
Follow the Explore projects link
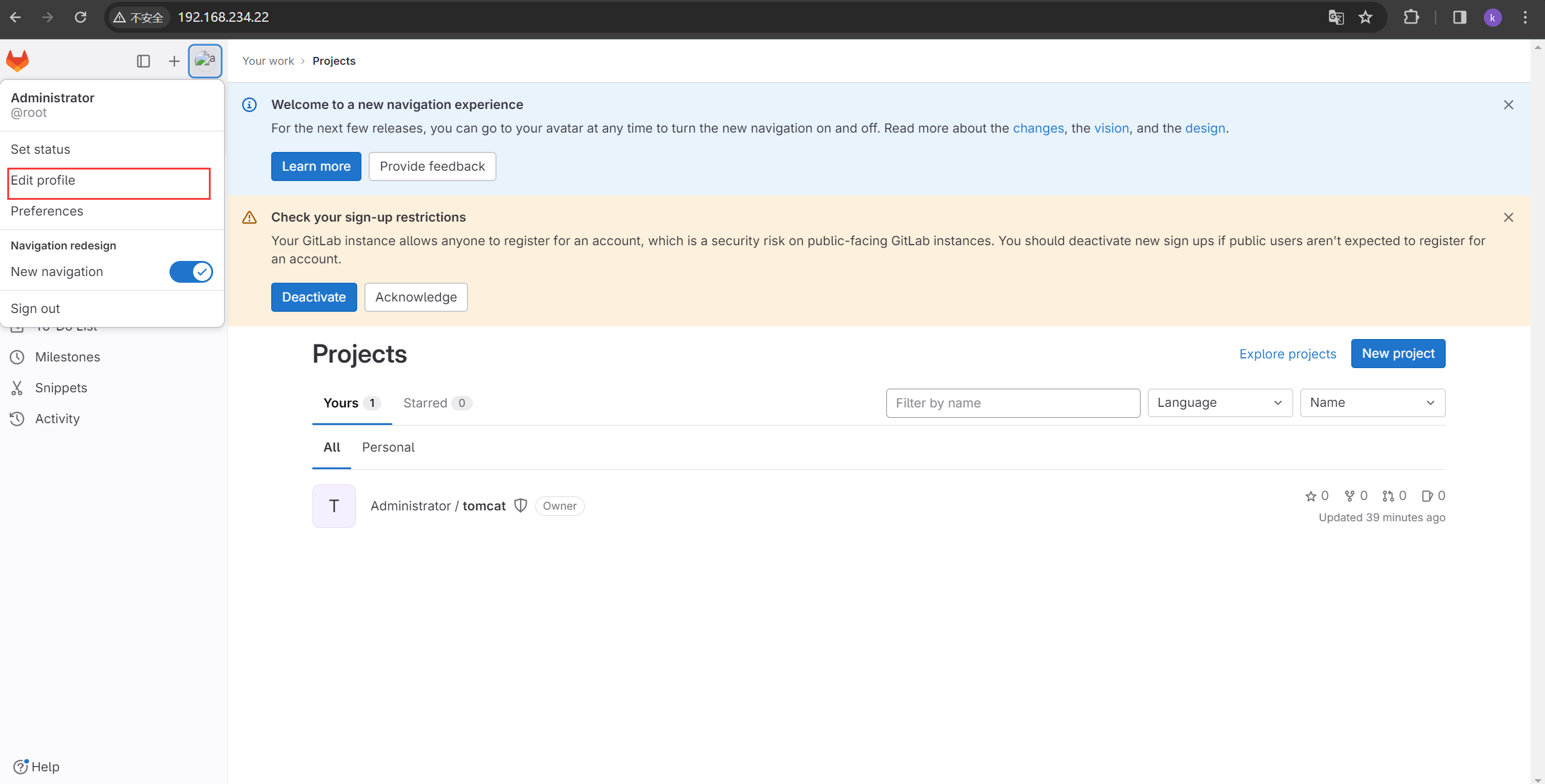(1287, 354)
